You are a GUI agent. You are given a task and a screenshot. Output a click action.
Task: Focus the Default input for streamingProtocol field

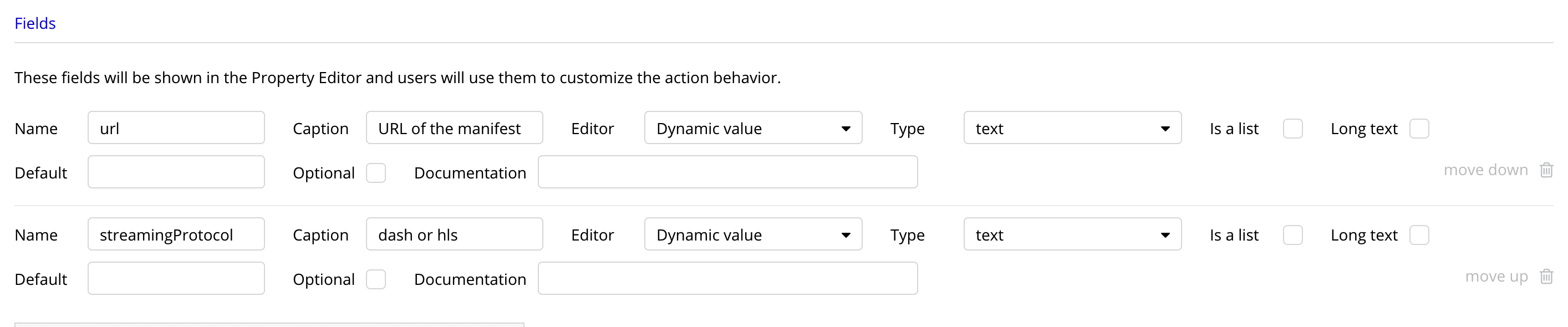point(176,279)
